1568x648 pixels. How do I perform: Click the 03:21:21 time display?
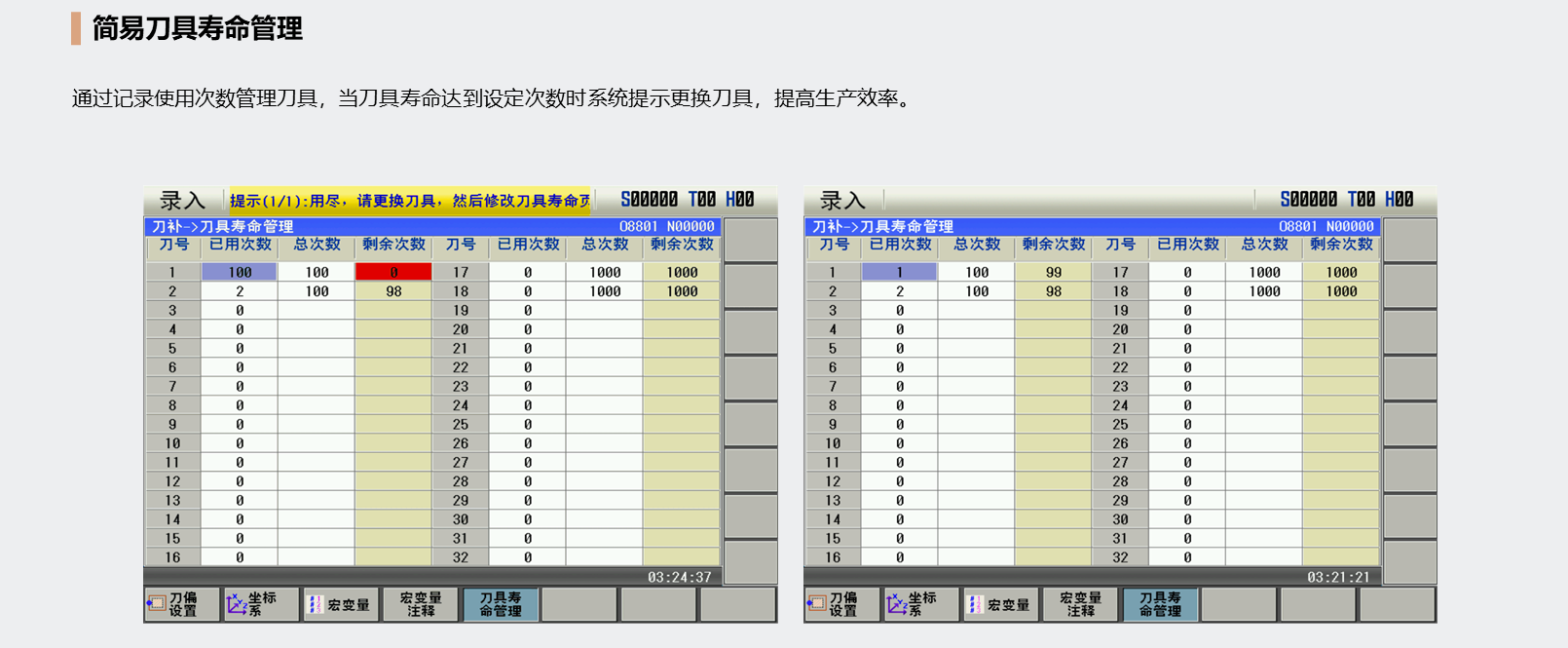tap(1338, 577)
